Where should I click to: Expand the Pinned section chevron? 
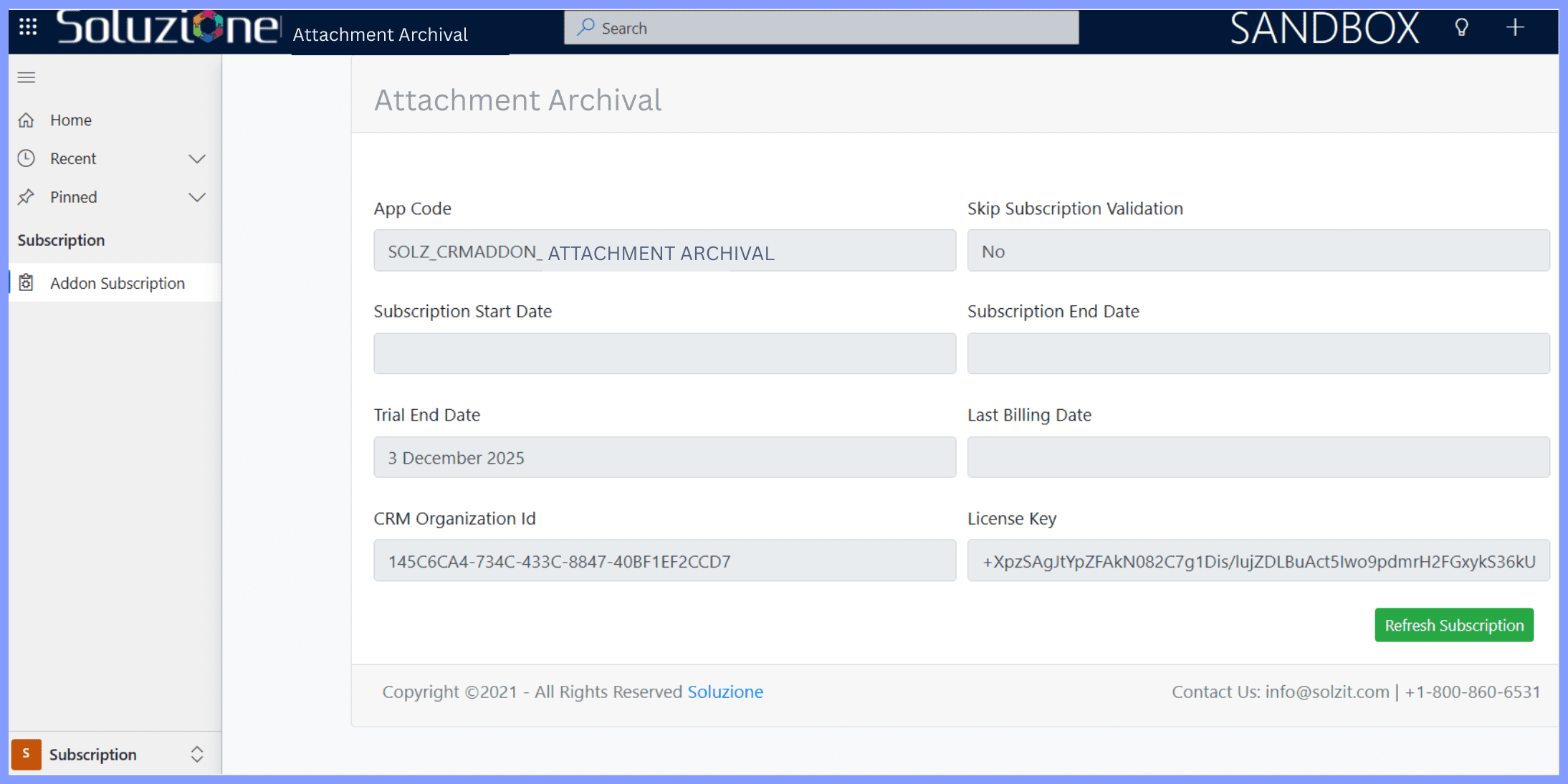click(x=197, y=197)
